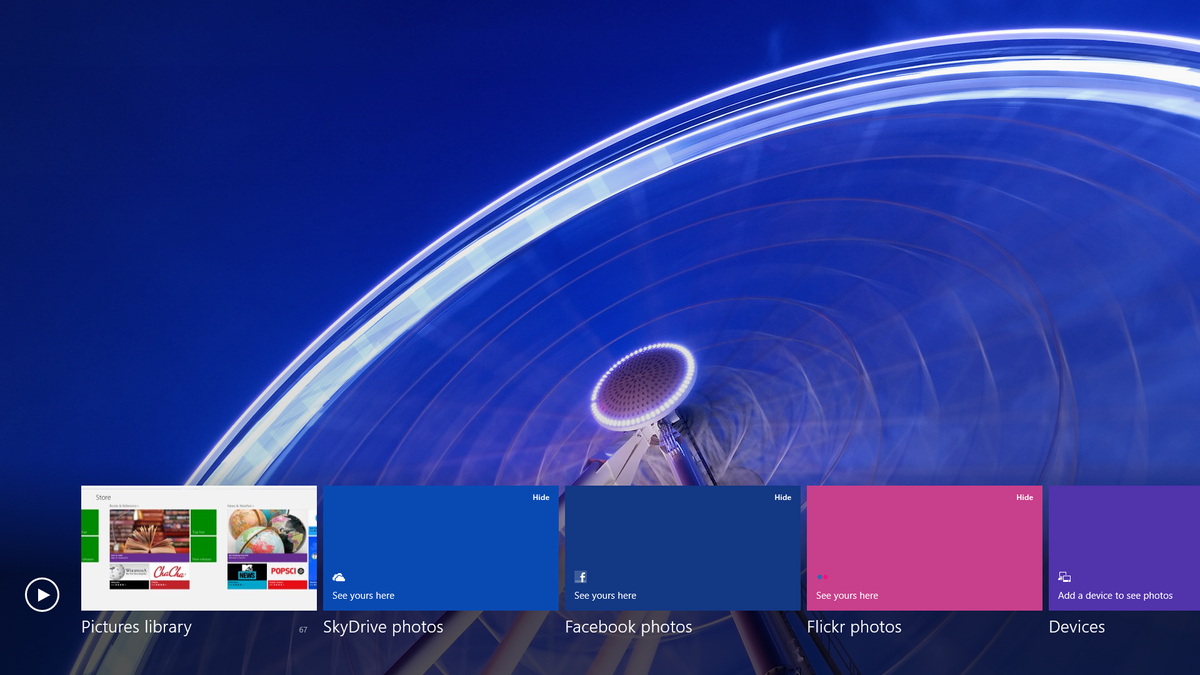1200x675 pixels.
Task: Click the Devices tile heading
Action: tap(1076, 627)
